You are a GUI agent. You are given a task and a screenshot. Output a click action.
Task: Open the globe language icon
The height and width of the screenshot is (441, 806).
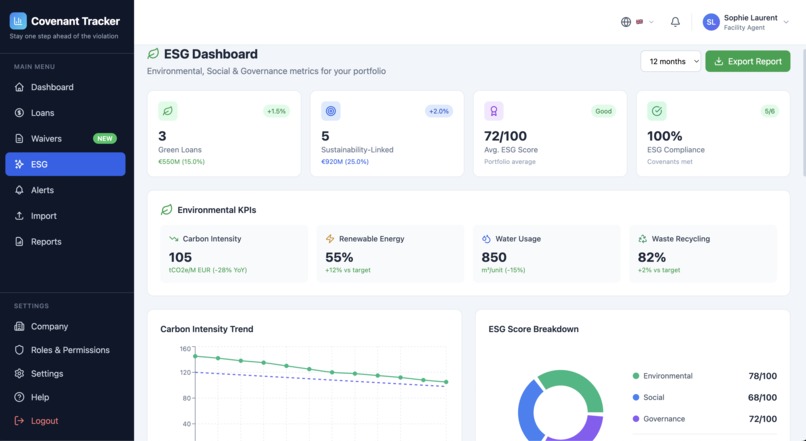[x=626, y=22]
